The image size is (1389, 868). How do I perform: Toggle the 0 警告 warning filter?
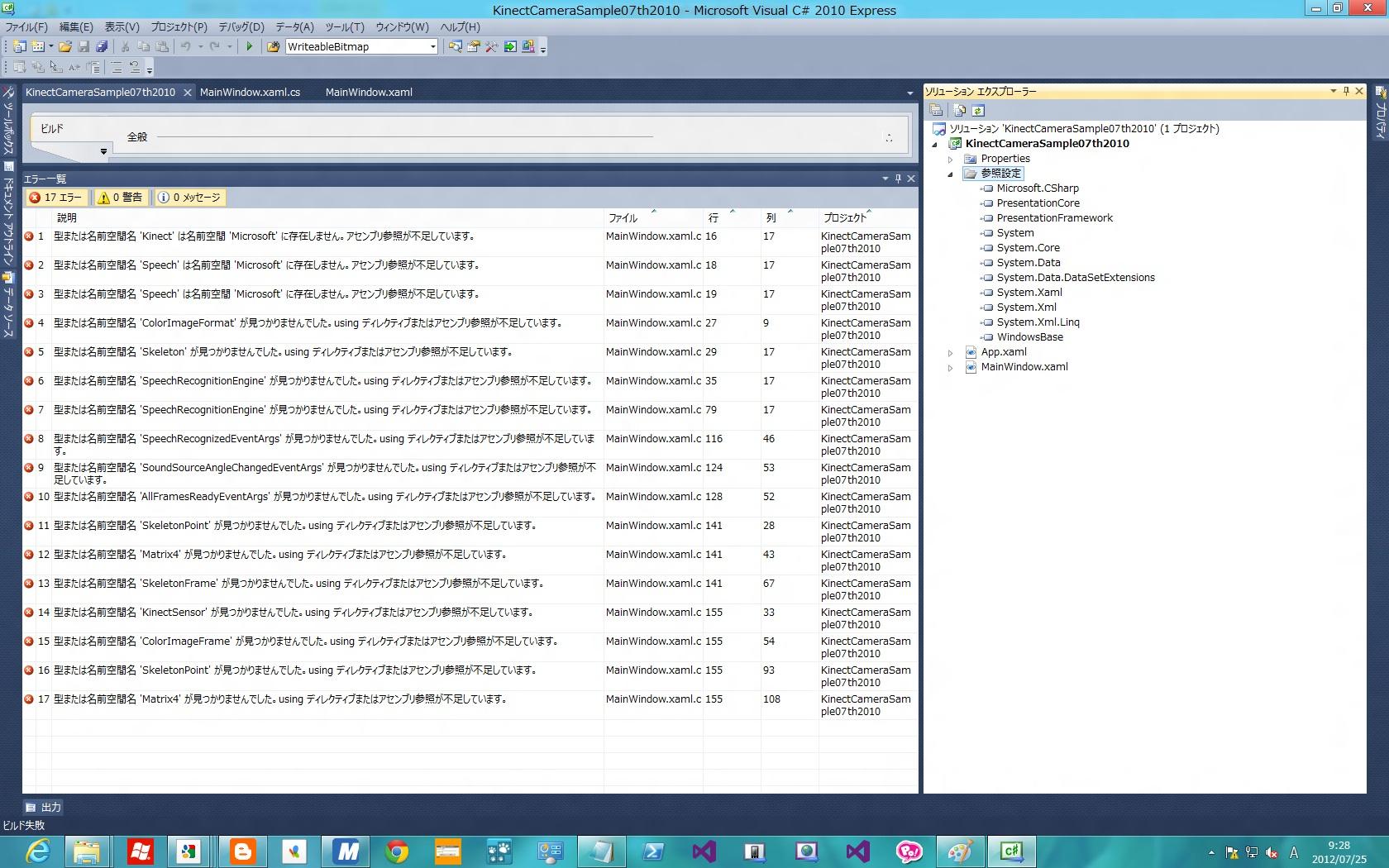pos(121,198)
